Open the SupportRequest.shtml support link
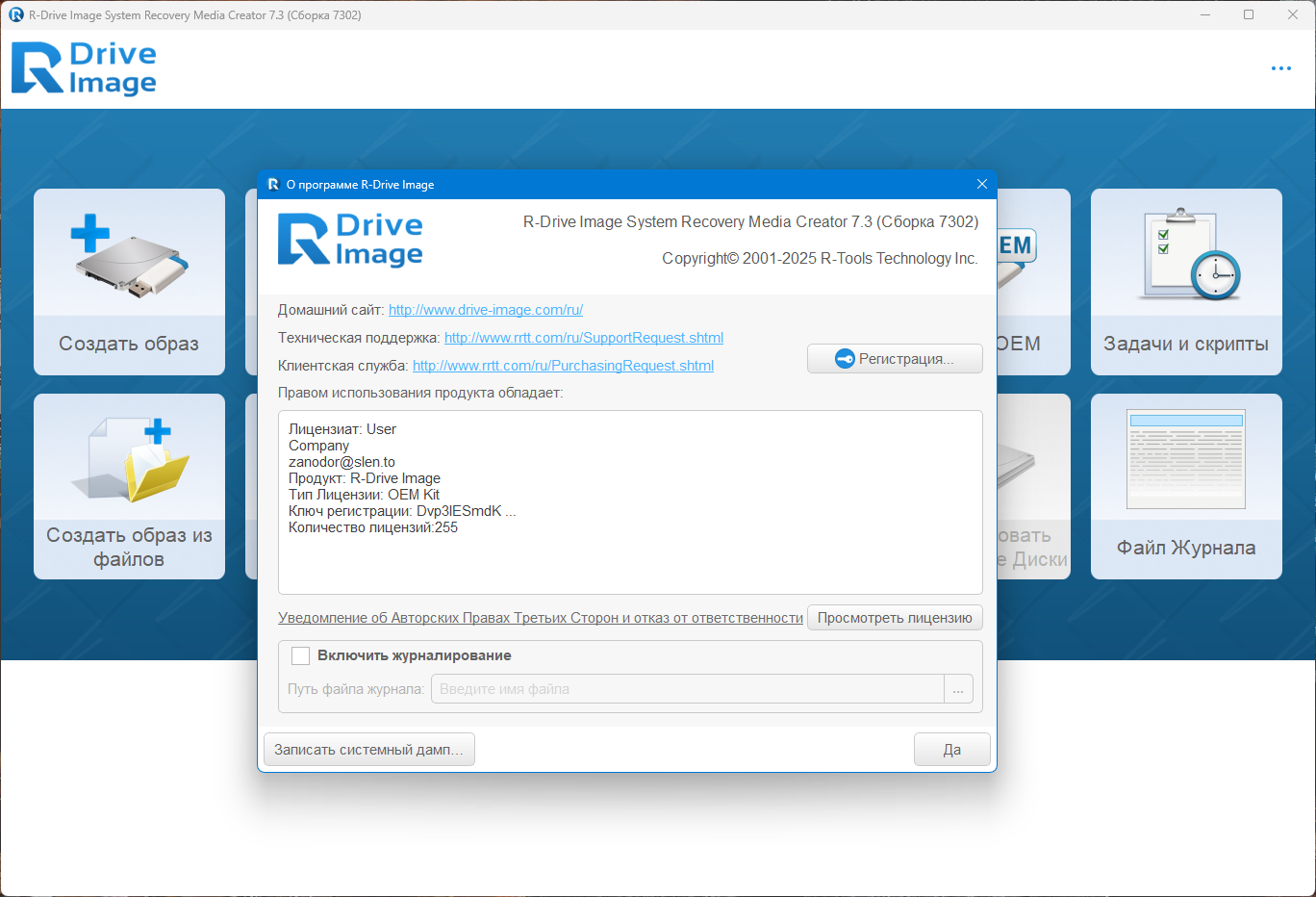The height and width of the screenshot is (897, 1316). tap(584, 338)
